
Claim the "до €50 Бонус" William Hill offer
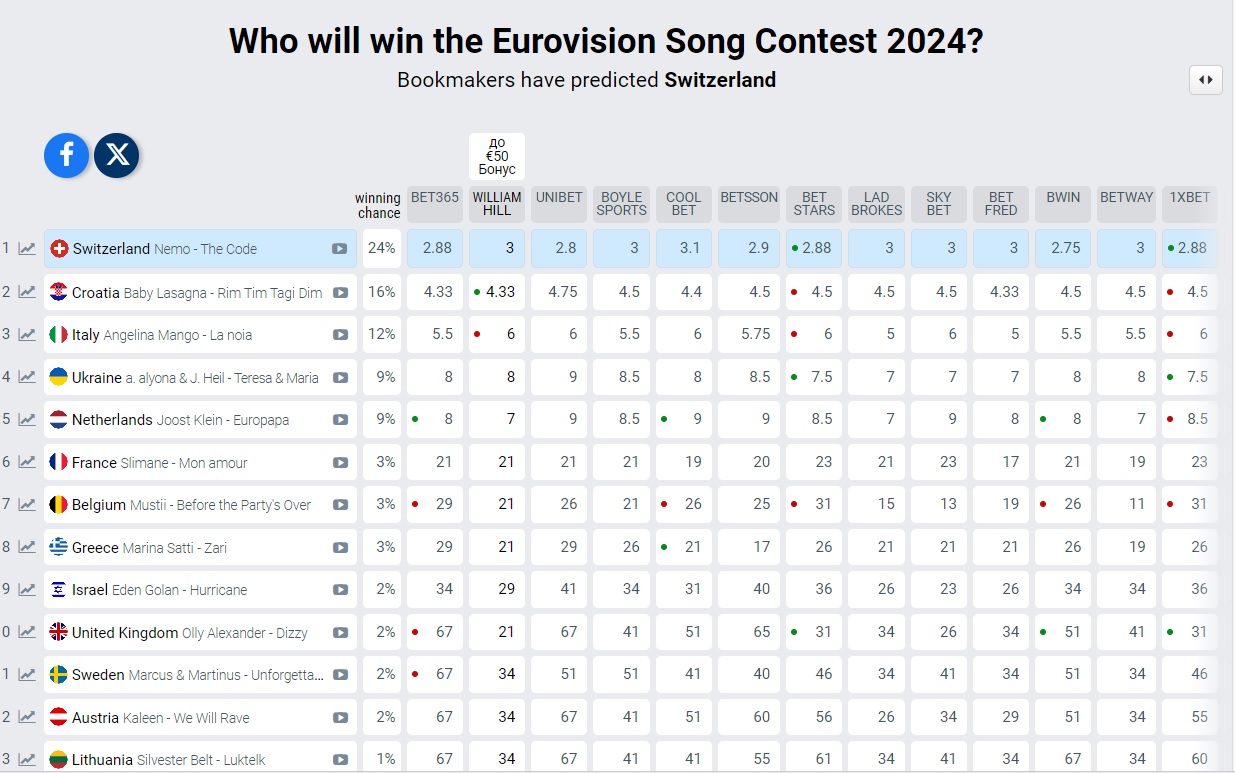(496, 156)
